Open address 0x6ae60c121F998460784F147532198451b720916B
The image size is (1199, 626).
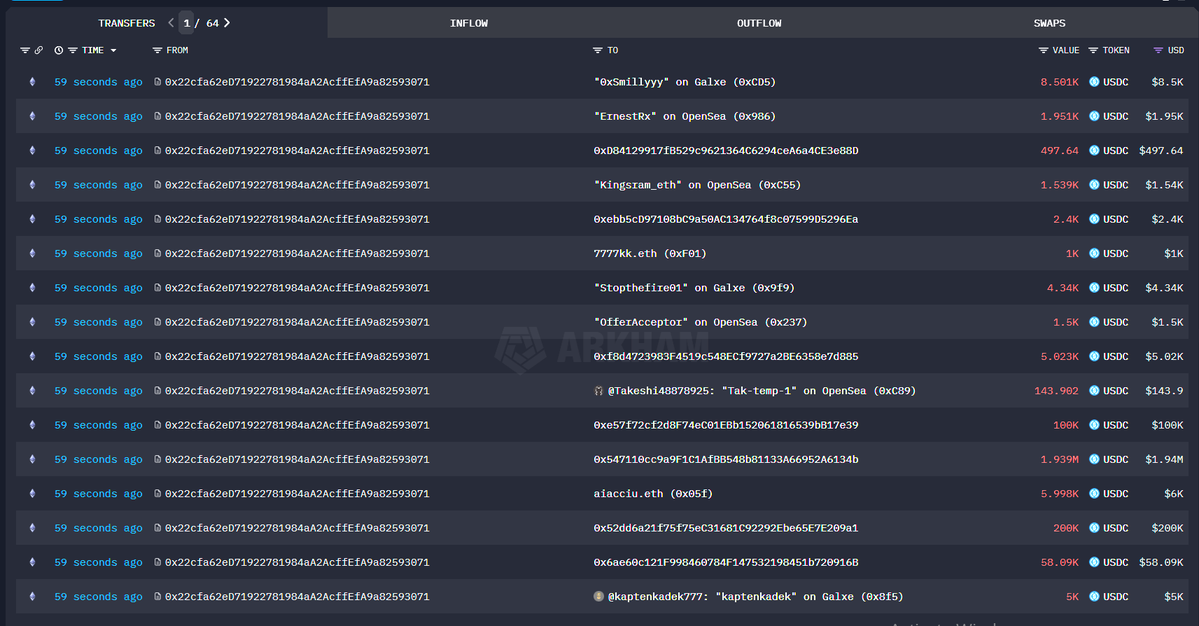click(x=726, y=563)
